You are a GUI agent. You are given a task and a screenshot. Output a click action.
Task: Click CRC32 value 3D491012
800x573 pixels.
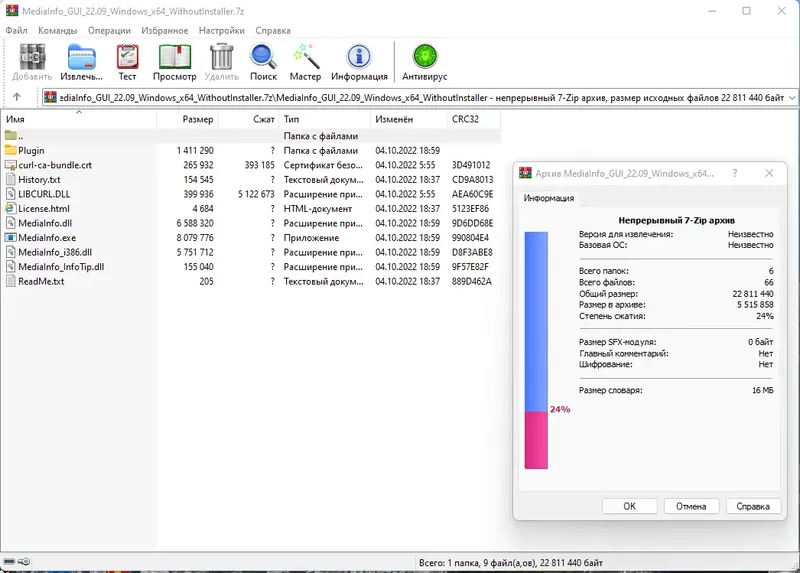click(x=471, y=165)
